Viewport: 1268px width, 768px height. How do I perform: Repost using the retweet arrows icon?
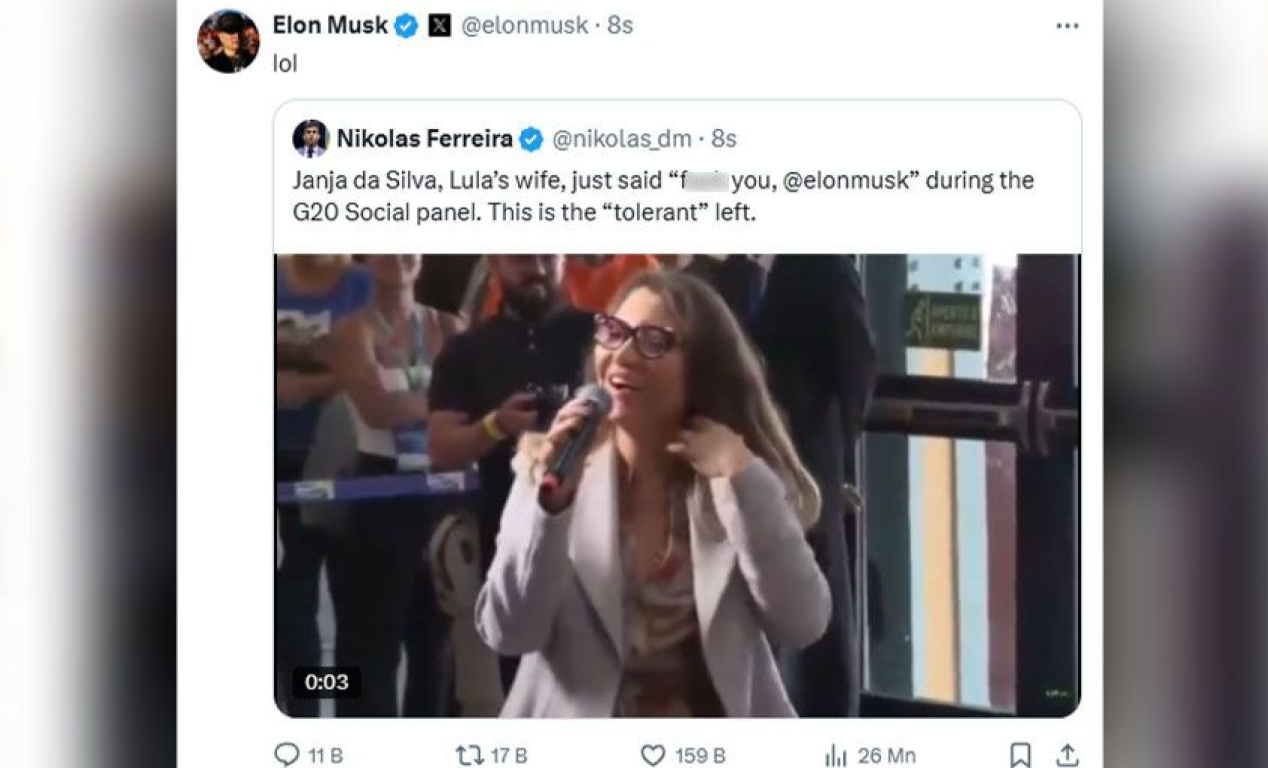(467, 755)
